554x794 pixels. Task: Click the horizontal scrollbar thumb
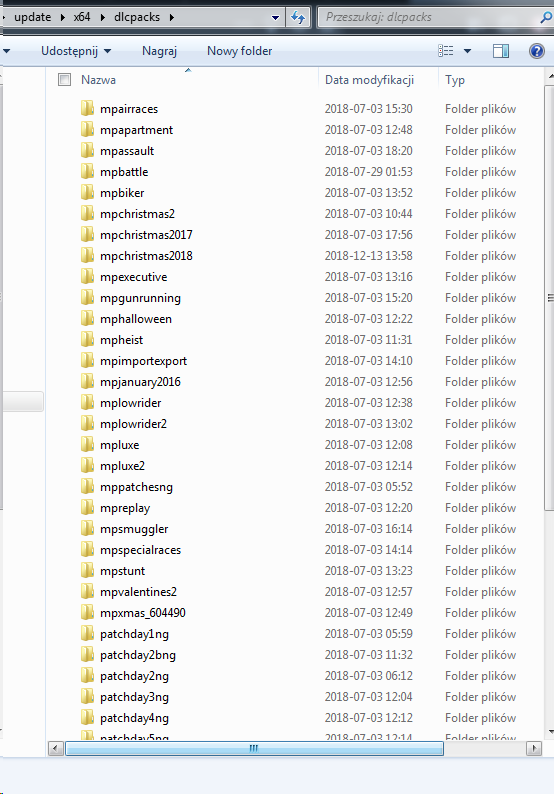click(254, 748)
